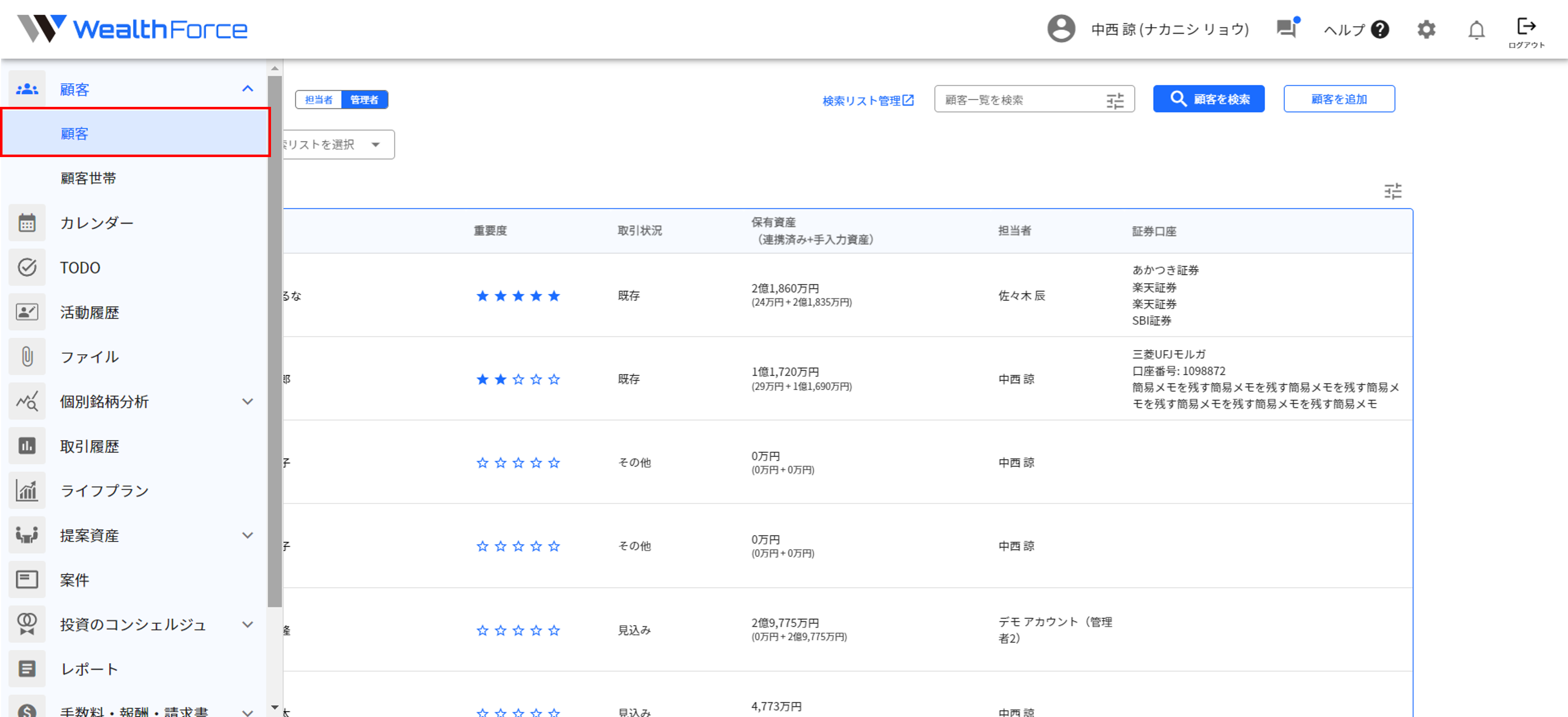Open the ファイル menu item
The height and width of the screenshot is (717, 1568).
(89, 357)
